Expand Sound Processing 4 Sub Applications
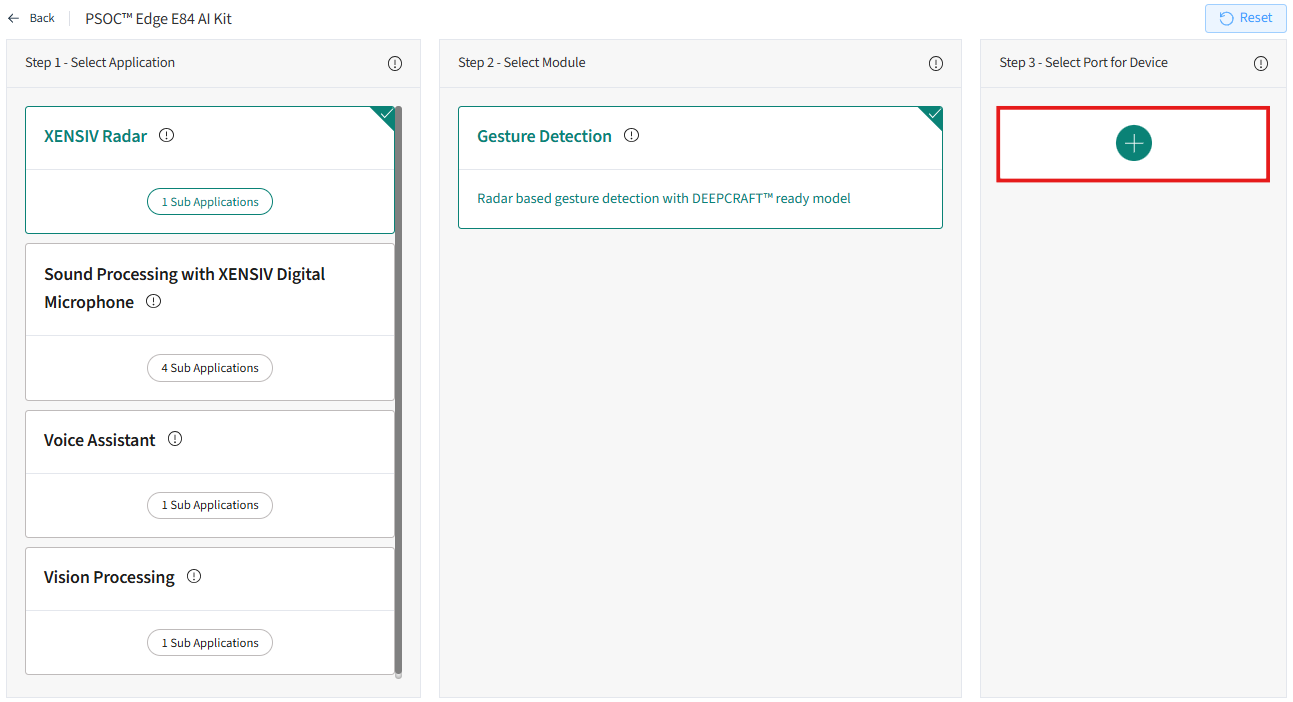Image resolution: width=1293 pixels, height=702 pixels. [210, 368]
